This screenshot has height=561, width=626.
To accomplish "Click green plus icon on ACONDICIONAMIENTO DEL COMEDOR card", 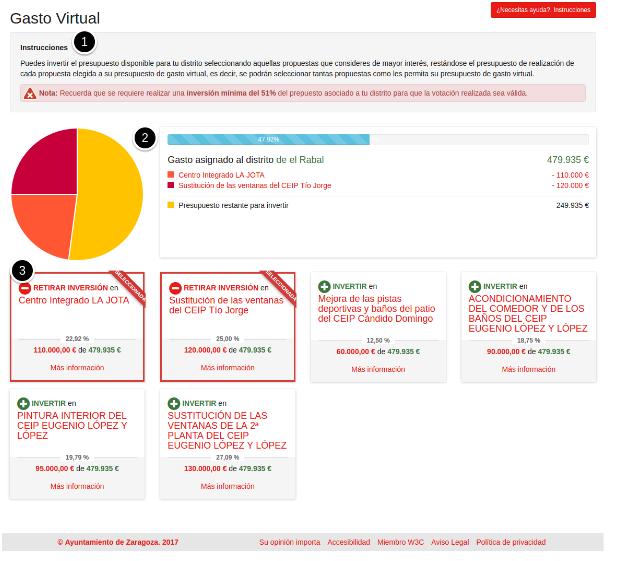I will (475, 287).
